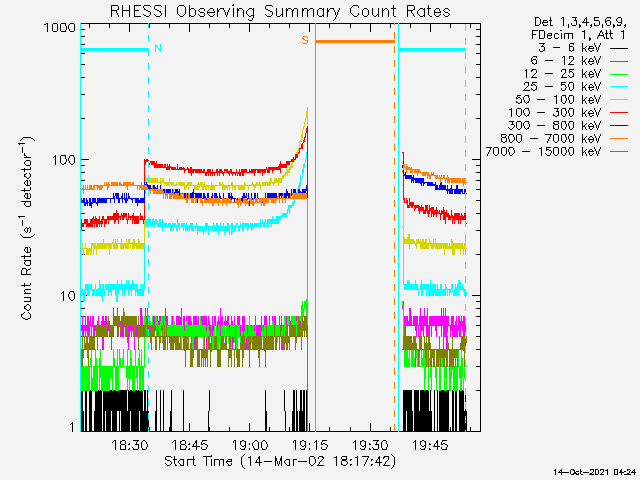Click the '14-Oct-2021 04:24' timestamp
Image resolution: width=640 pixels, height=480 pixels.
tap(594, 472)
